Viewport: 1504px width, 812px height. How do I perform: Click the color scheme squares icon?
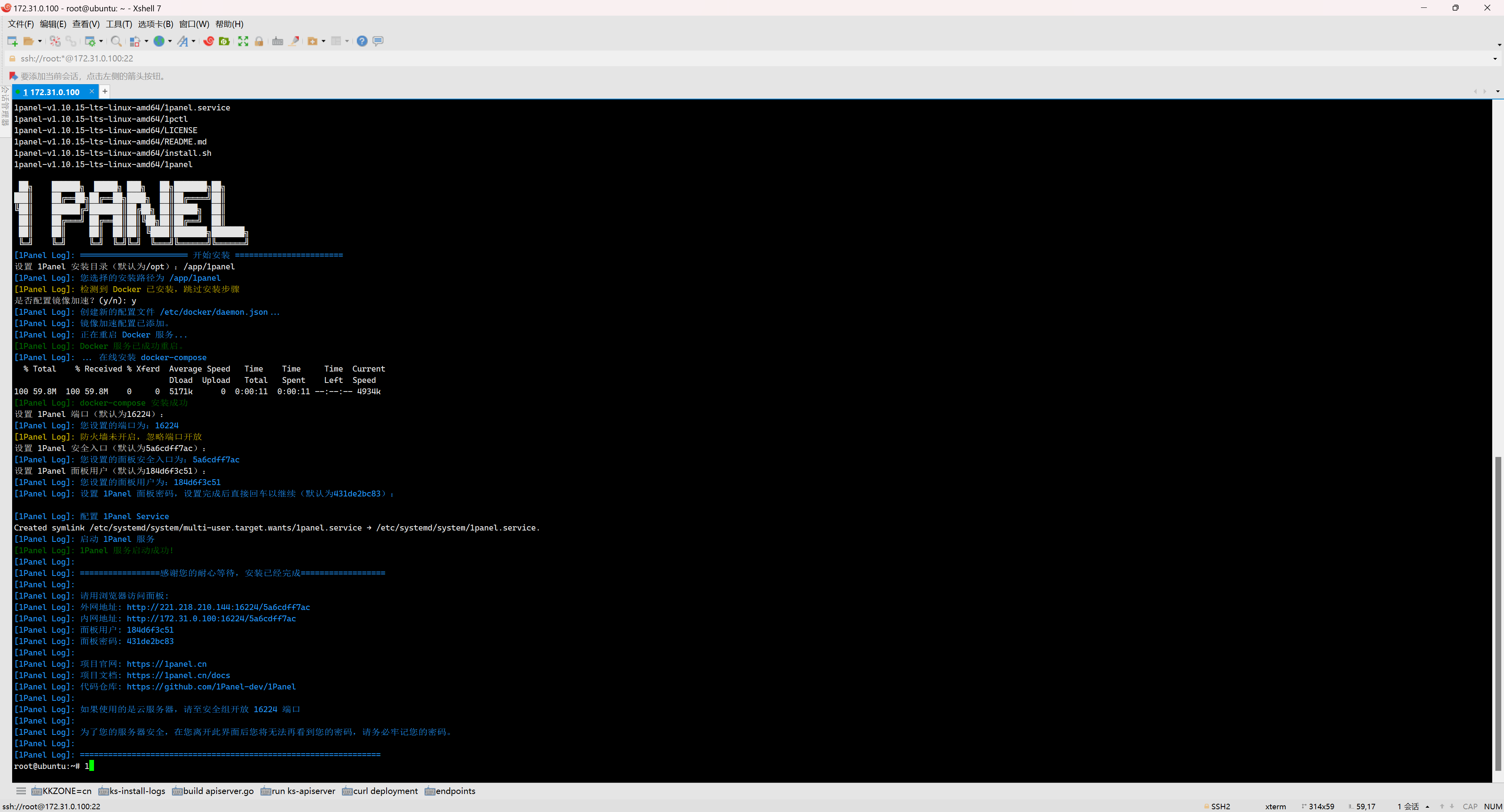tap(135, 41)
